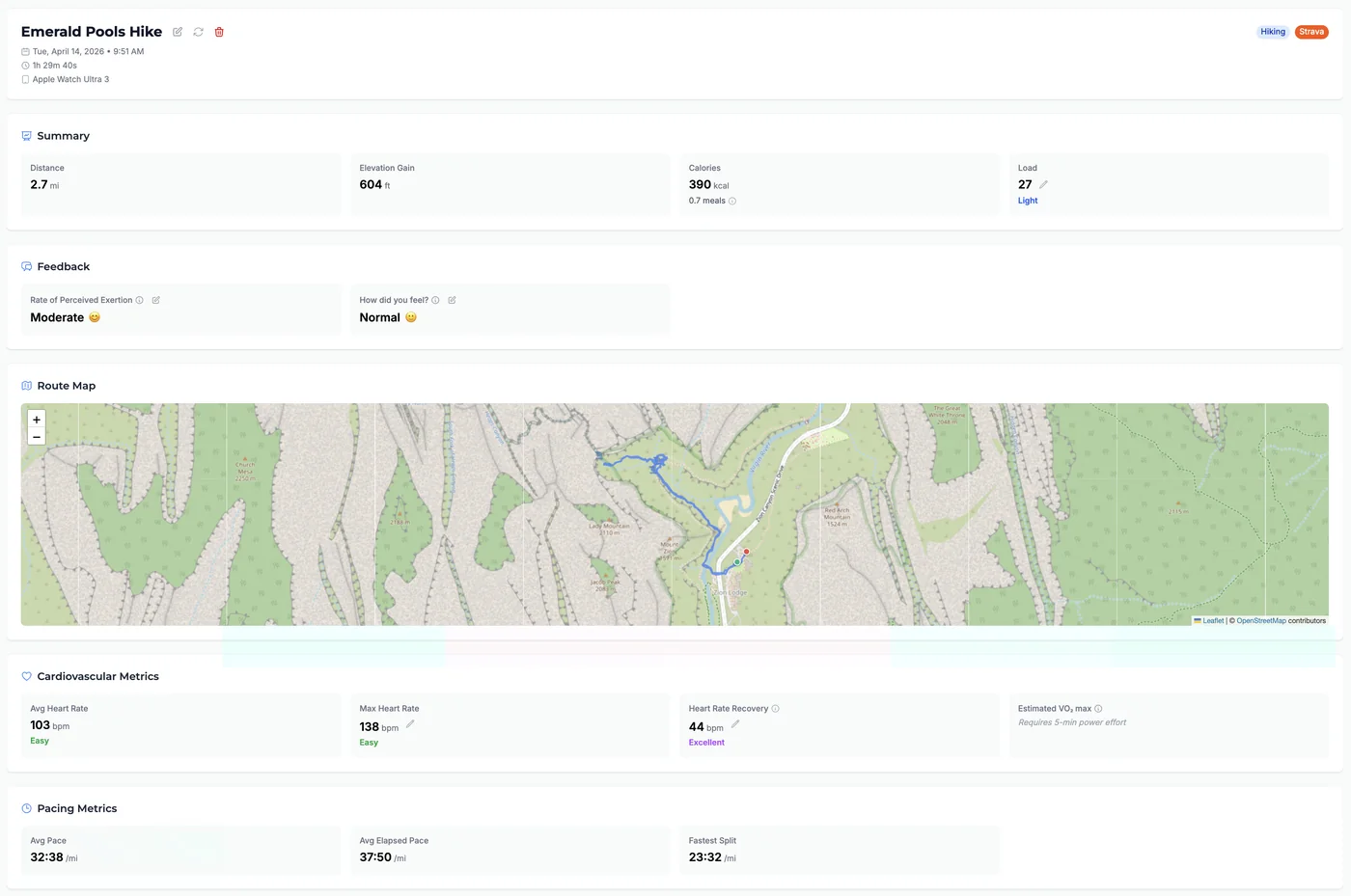Click the refresh/resync activity icon
The width and height of the screenshot is (1351, 896).
tap(198, 32)
